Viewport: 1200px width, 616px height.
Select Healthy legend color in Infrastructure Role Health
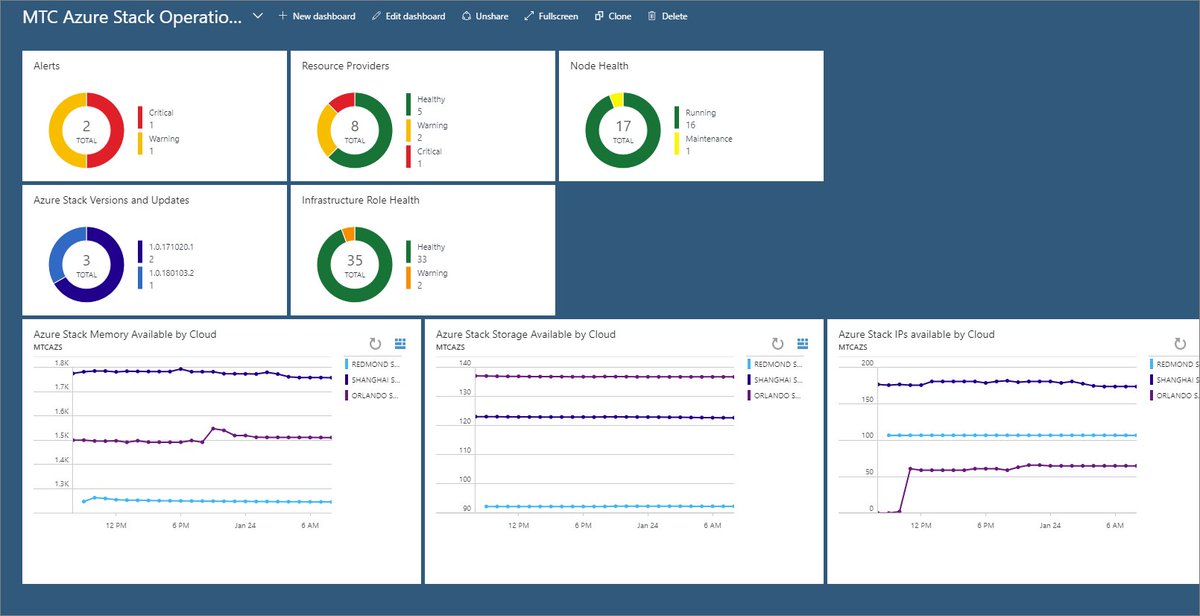click(408, 252)
